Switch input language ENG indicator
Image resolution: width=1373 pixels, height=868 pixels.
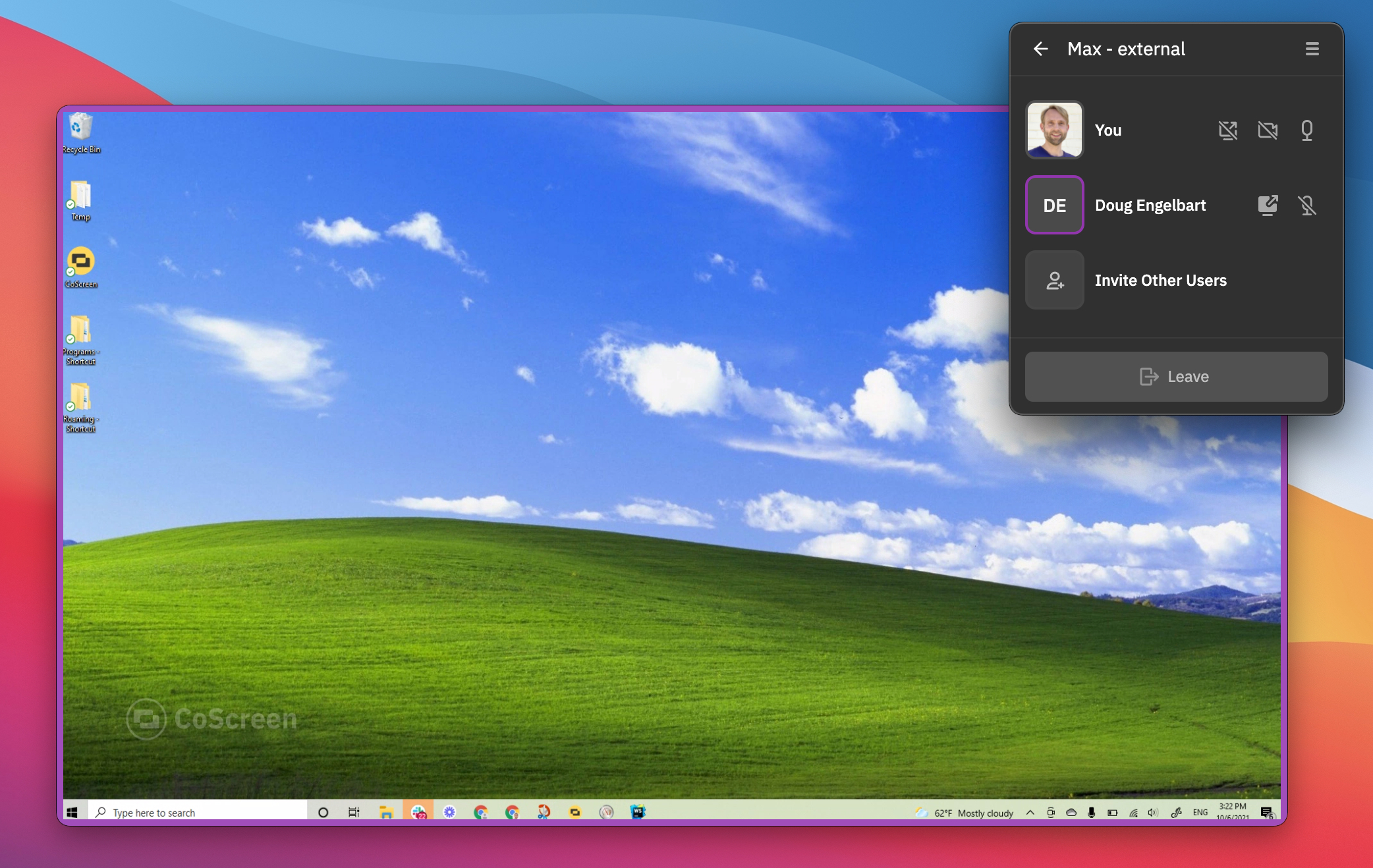[1200, 813]
